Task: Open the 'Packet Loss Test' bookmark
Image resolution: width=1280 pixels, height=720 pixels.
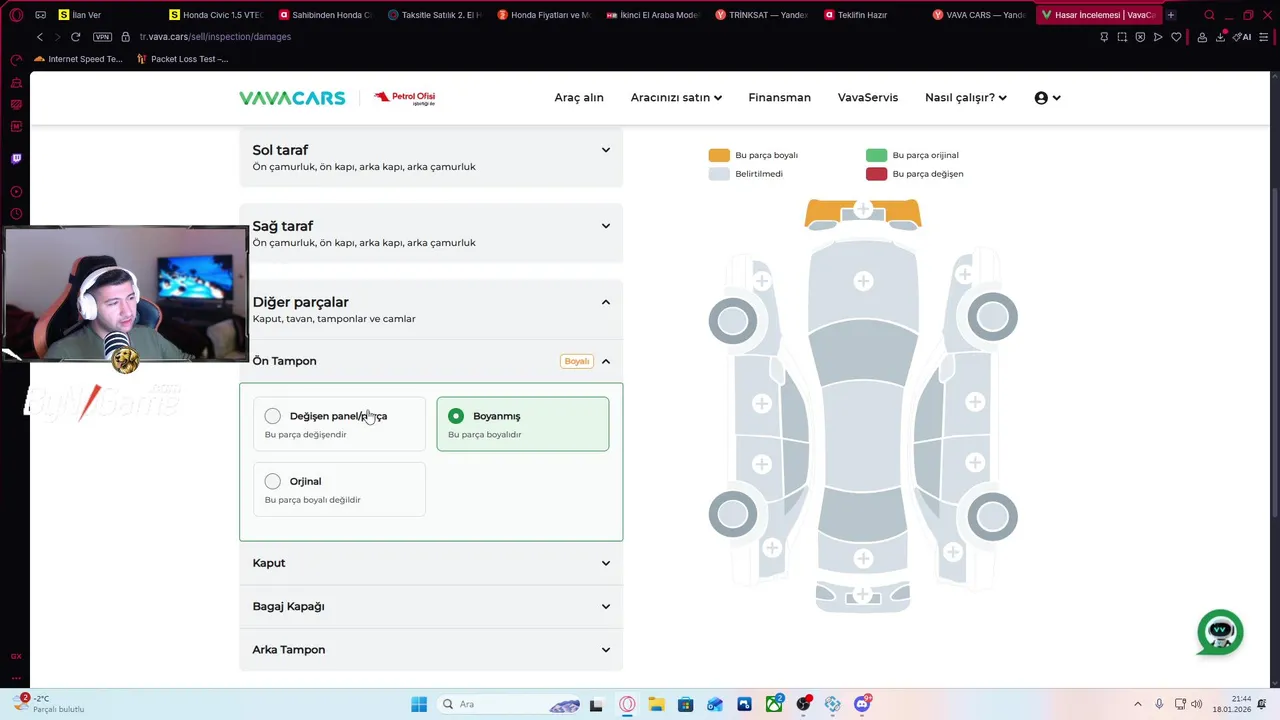Action: [182, 59]
